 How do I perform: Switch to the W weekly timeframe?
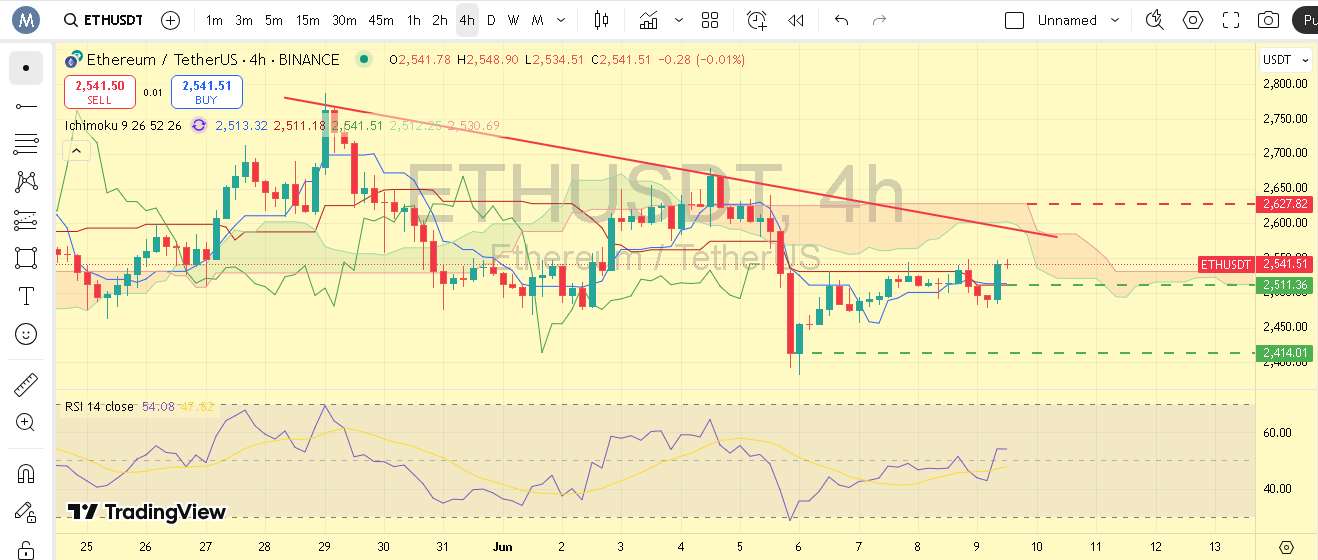[x=513, y=20]
